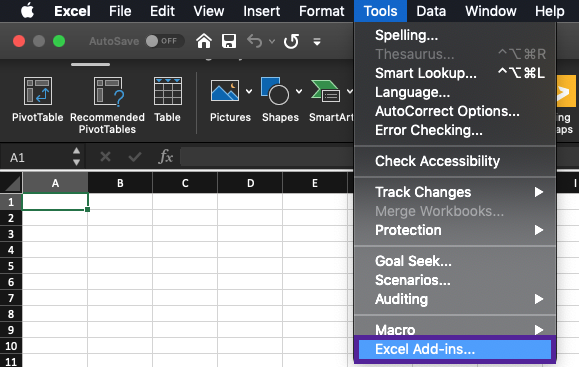This screenshot has width=579, height=367.
Task: Select row 5 header
Action: point(11,266)
